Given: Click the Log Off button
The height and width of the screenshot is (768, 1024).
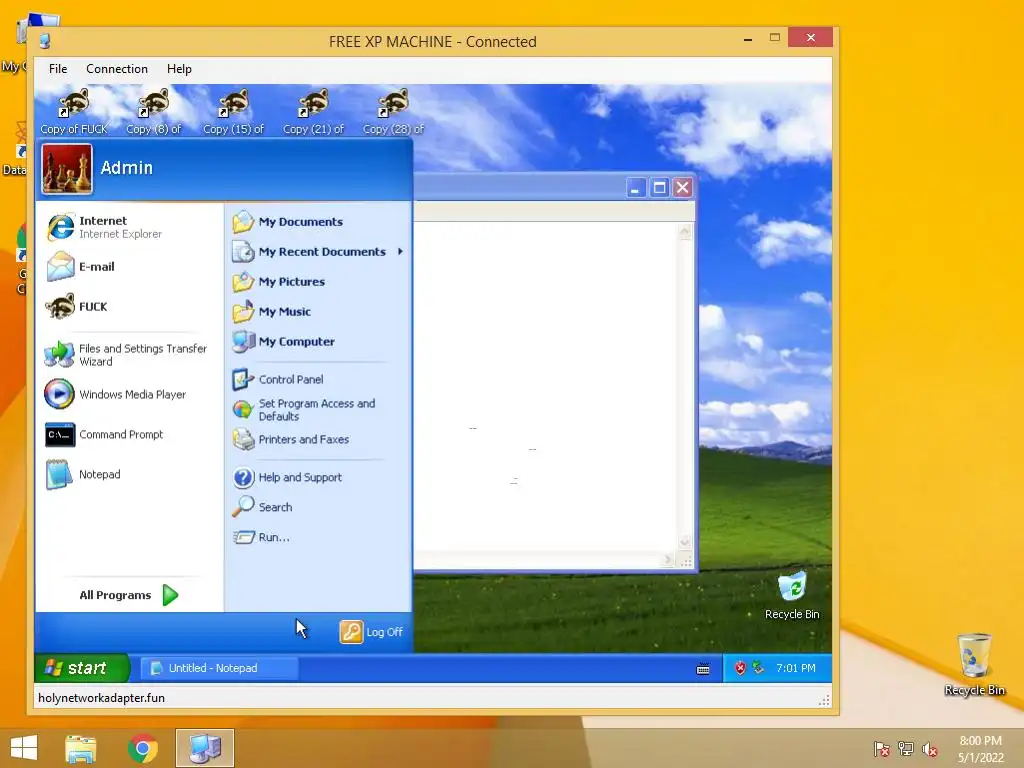Looking at the screenshot, I should click(x=371, y=632).
